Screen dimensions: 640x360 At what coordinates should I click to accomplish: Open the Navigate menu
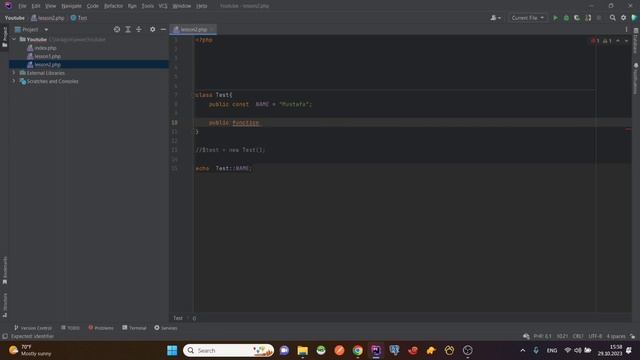pyautogui.click(x=71, y=6)
